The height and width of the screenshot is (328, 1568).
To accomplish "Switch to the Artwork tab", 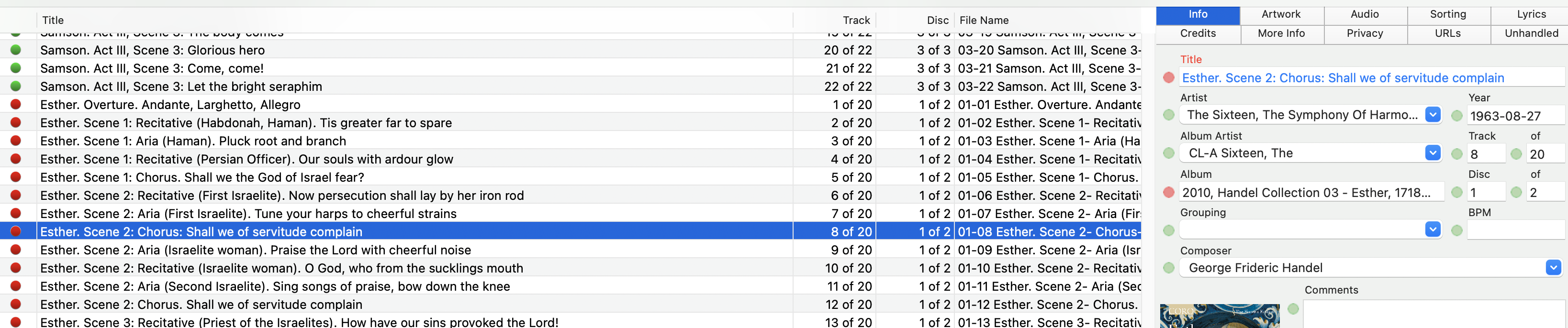I will (x=1281, y=15).
